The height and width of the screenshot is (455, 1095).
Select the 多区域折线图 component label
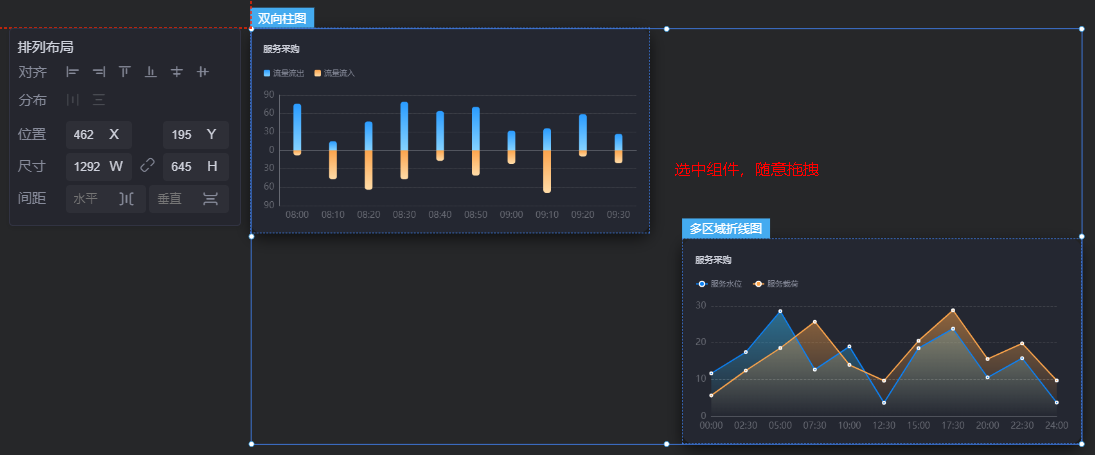point(726,228)
